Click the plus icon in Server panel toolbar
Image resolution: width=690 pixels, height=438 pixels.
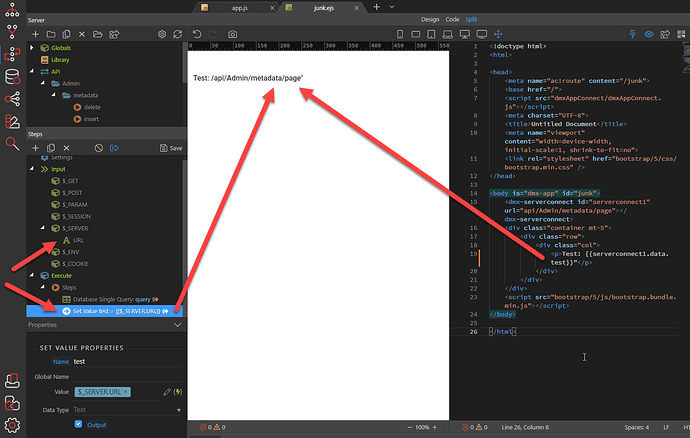tap(36, 34)
